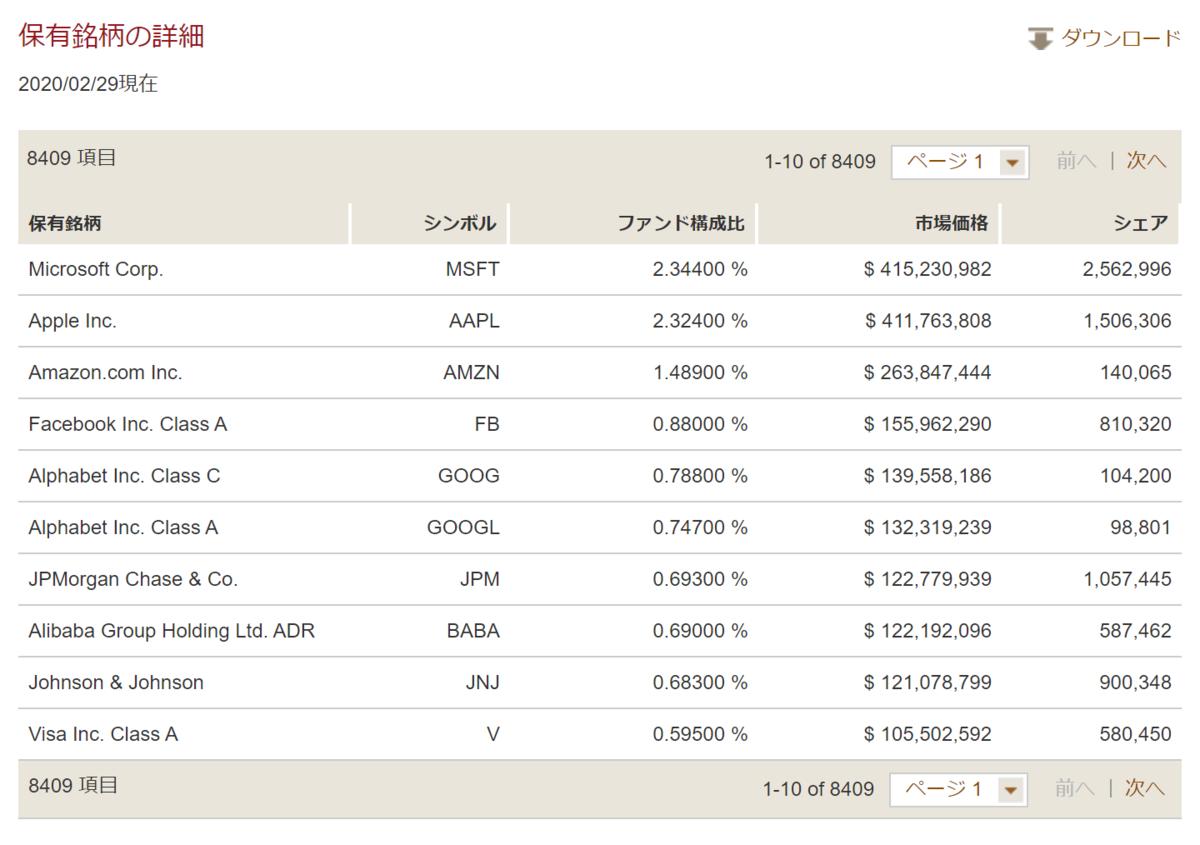Click the JPM symbol cell
Screen dimensions: 1200x845
tap(480, 579)
